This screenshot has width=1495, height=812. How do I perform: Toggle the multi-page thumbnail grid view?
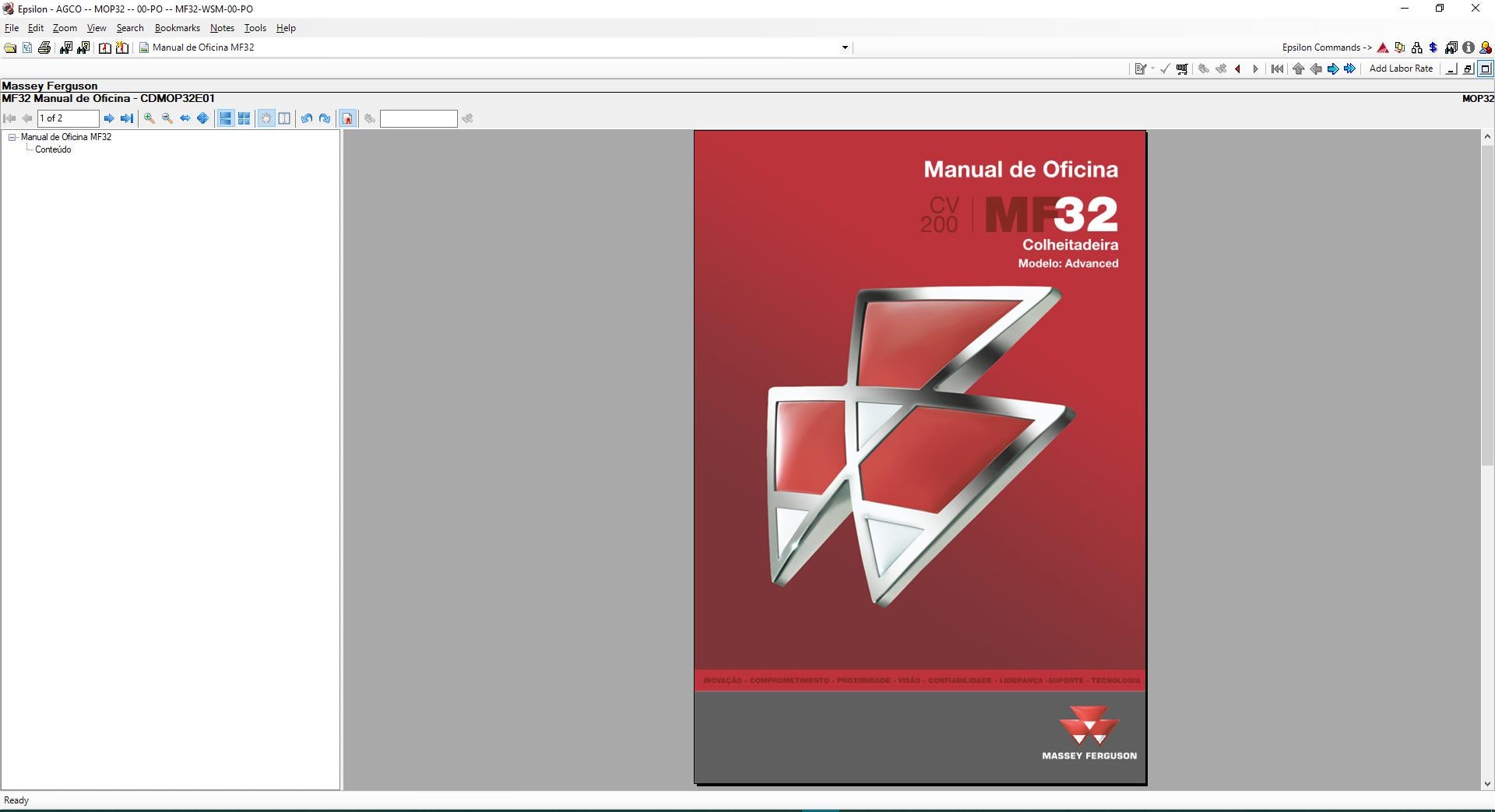244,118
